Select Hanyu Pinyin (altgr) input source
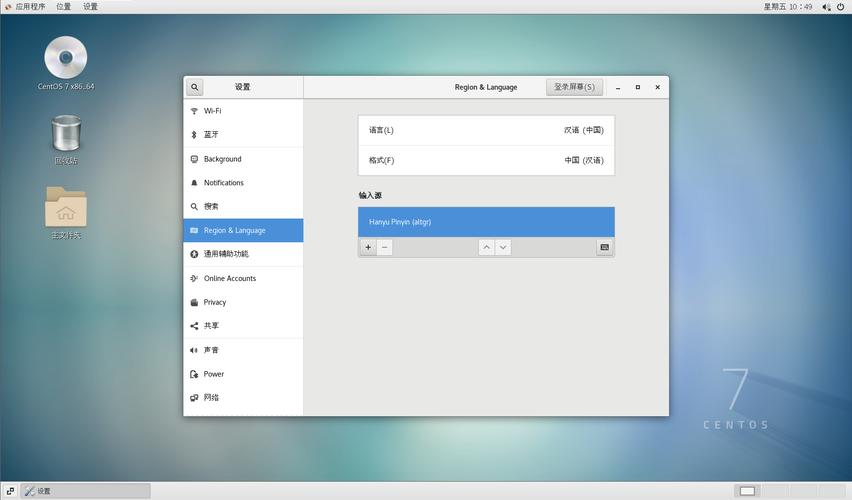This screenshot has height=500, width=852. (486, 222)
